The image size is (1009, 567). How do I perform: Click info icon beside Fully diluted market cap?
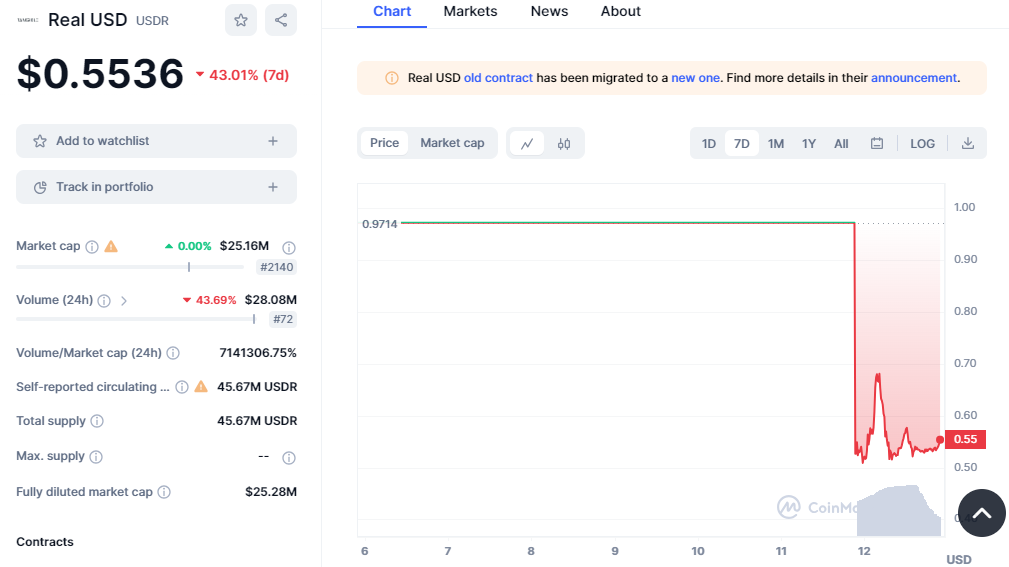pos(164,492)
